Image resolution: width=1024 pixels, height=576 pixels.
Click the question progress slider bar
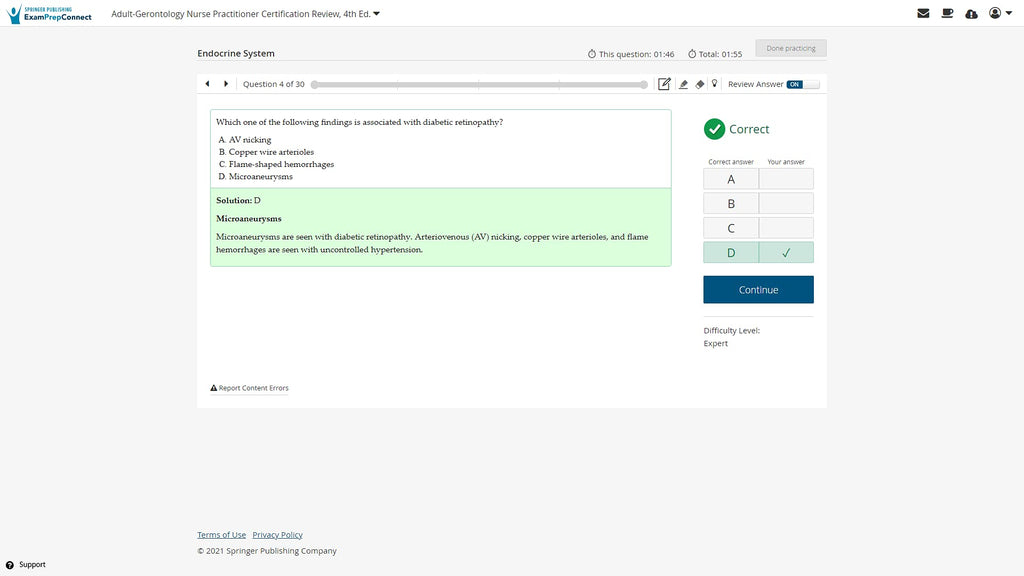coord(480,85)
